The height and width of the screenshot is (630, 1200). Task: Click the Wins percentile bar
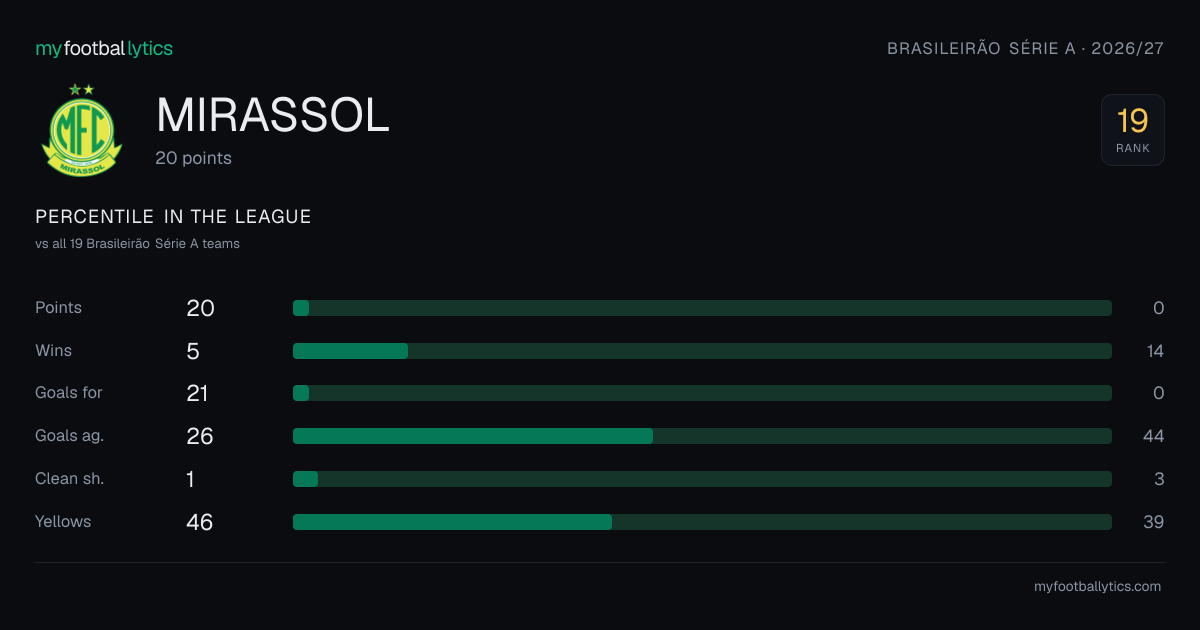pyautogui.click(x=702, y=351)
